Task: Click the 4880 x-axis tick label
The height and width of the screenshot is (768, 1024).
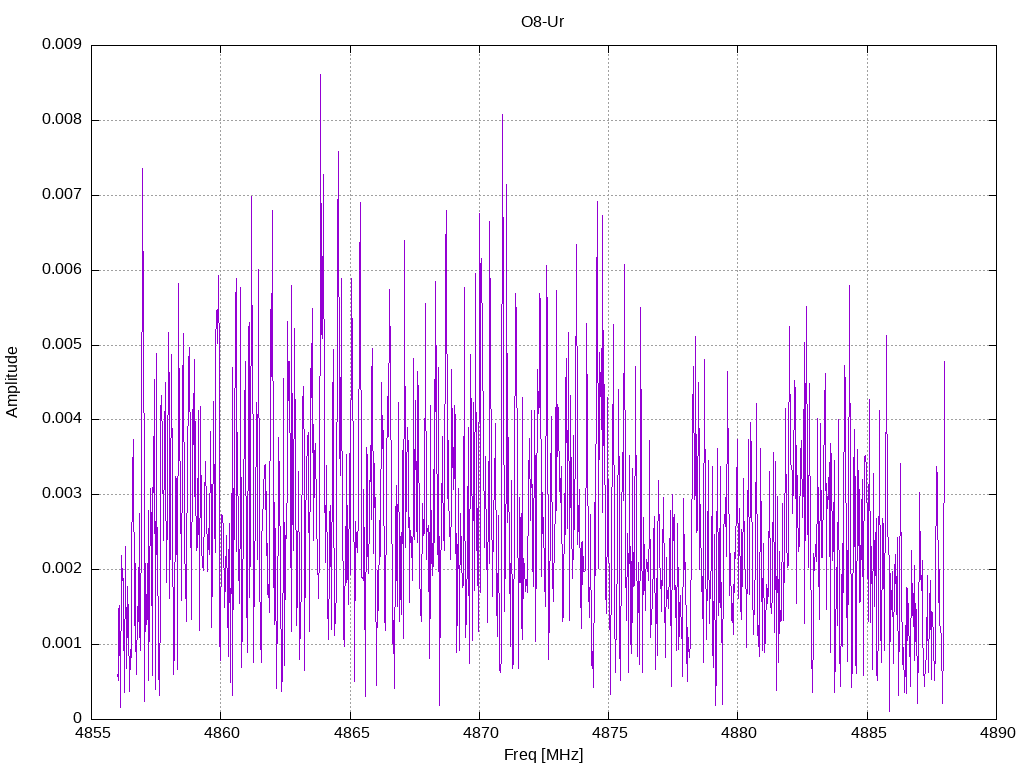Action: coord(739,733)
